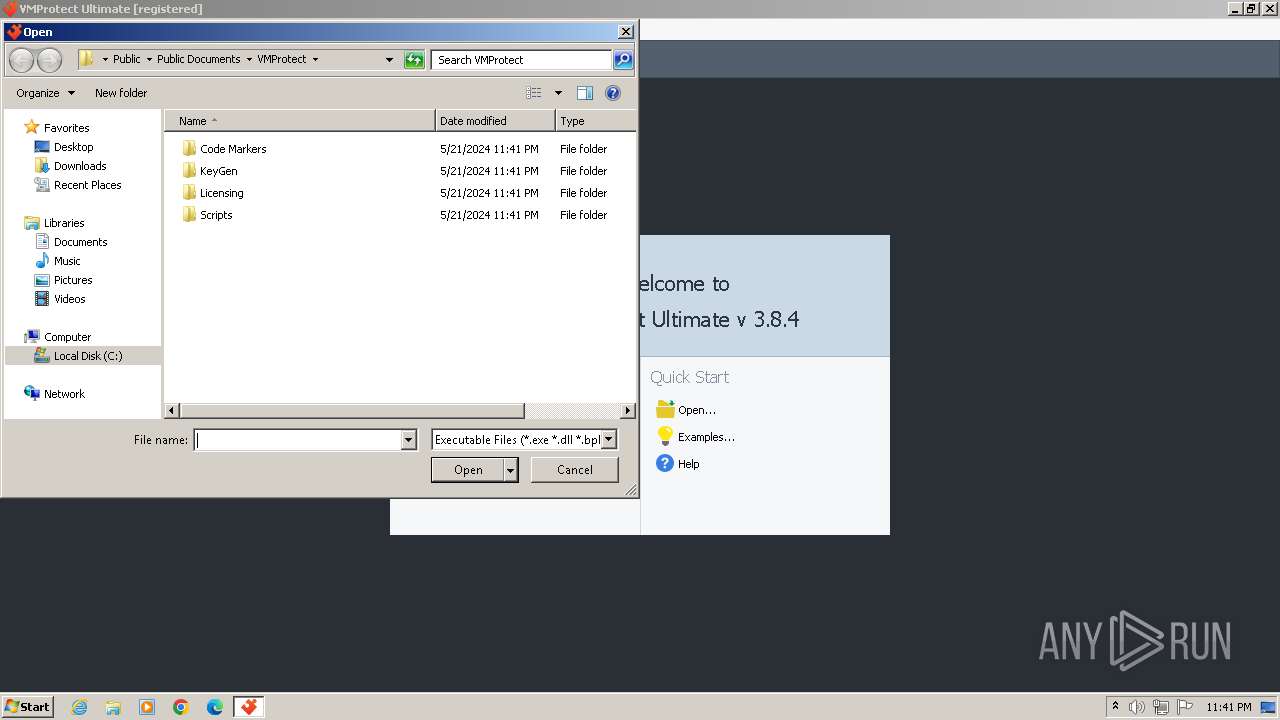Select Favorites in navigation pane
Screen dimensions: 1280x720
(x=66, y=128)
